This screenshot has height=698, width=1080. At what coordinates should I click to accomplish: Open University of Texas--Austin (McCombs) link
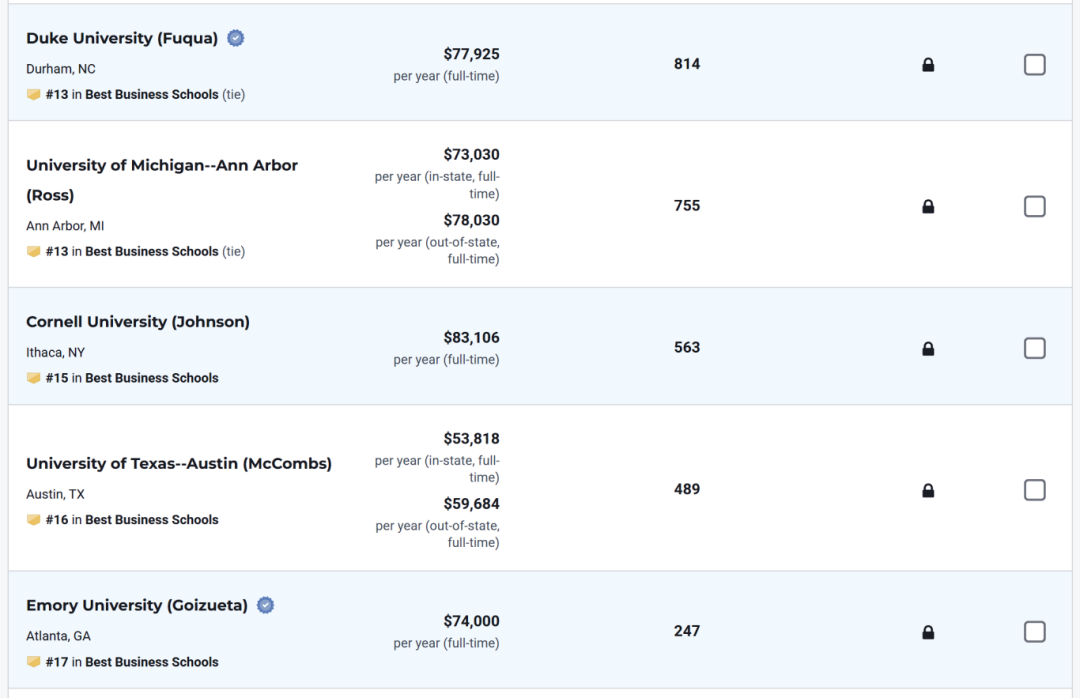(179, 464)
